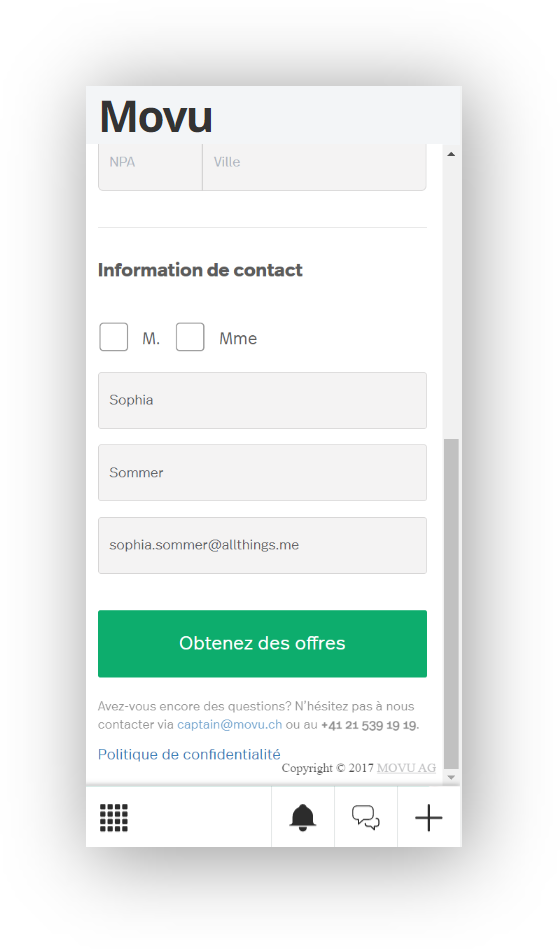Check the Mme checkbox
560x949 pixels.
tap(190, 337)
